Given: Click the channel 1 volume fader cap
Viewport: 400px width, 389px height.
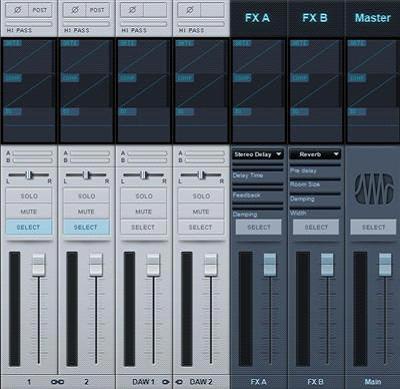Looking at the screenshot, I should pyautogui.click(x=39, y=265).
